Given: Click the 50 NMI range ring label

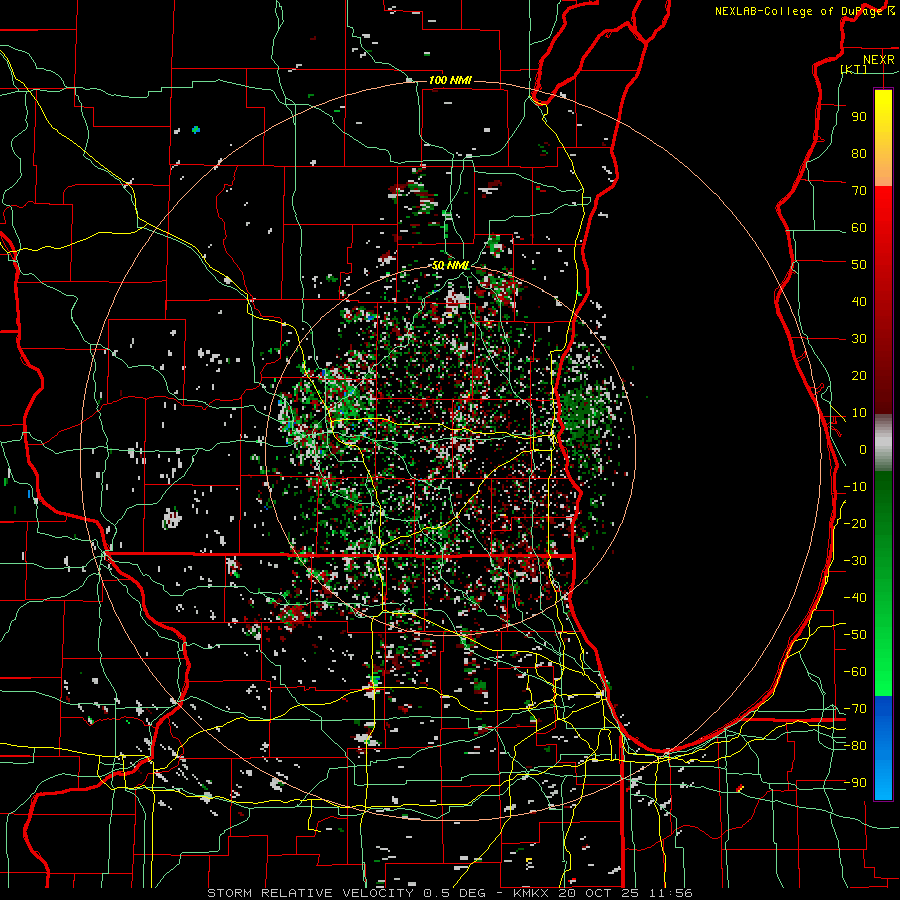Looking at the screenshot, I should [x=451, y=265].
